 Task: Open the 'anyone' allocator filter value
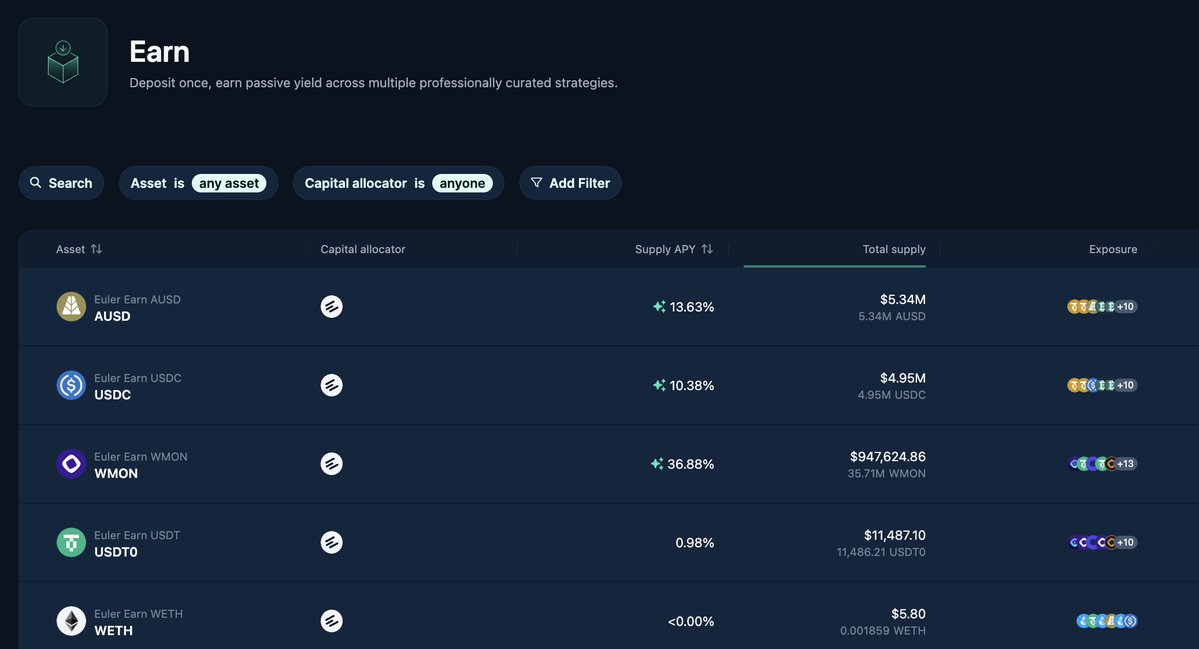[462, 183]
